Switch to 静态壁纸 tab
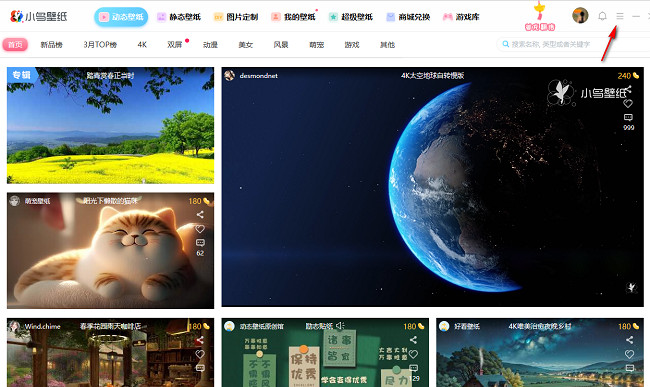Viewport: 650px width, 387px height. 179,17
